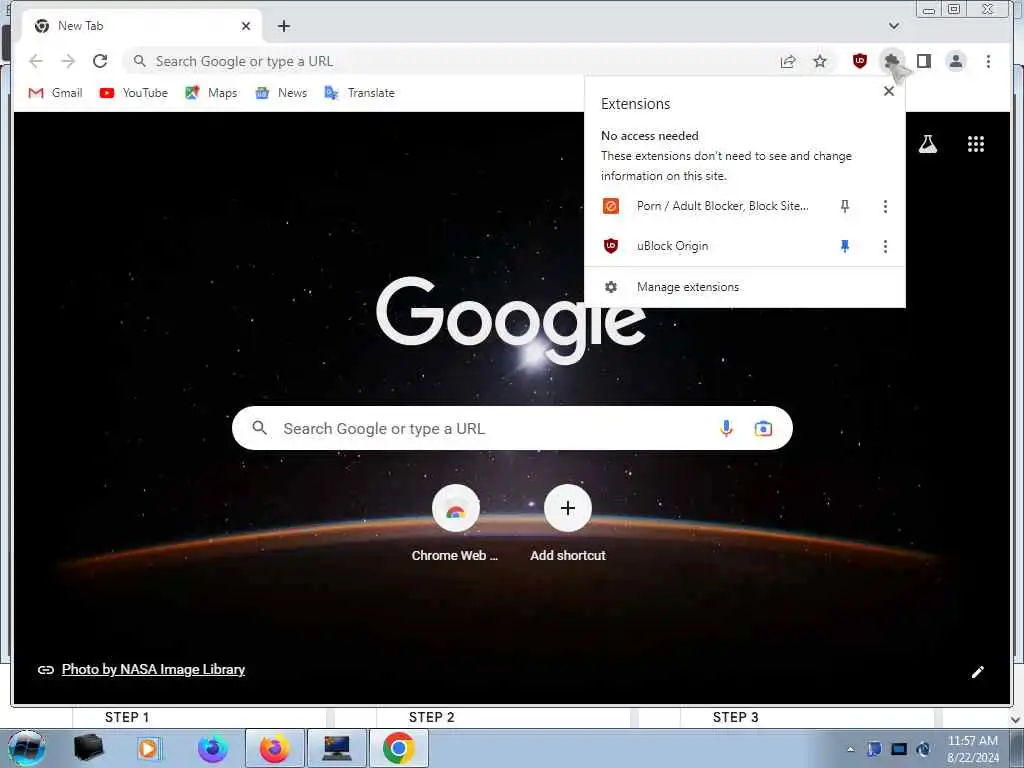This screenshot has height=768, width=1024.
Task: Click the black box taskbar icon
Action: click(x=88, y=748)
